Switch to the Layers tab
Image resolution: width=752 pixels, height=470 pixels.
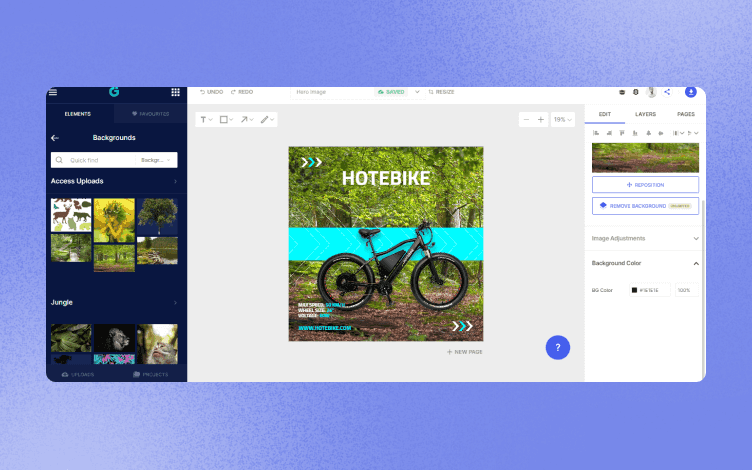pyautogui.click(x=645, y=114)
